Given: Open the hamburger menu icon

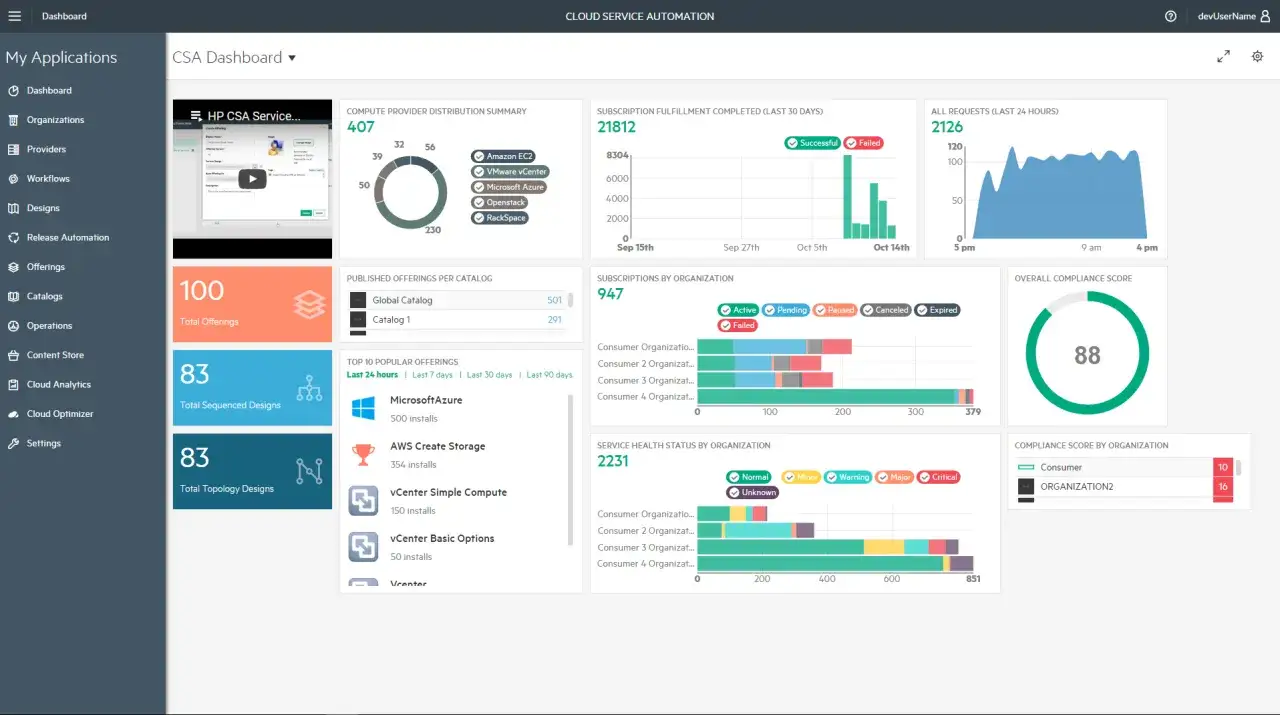Looking at the screenshot, I should tap(14, 16).
